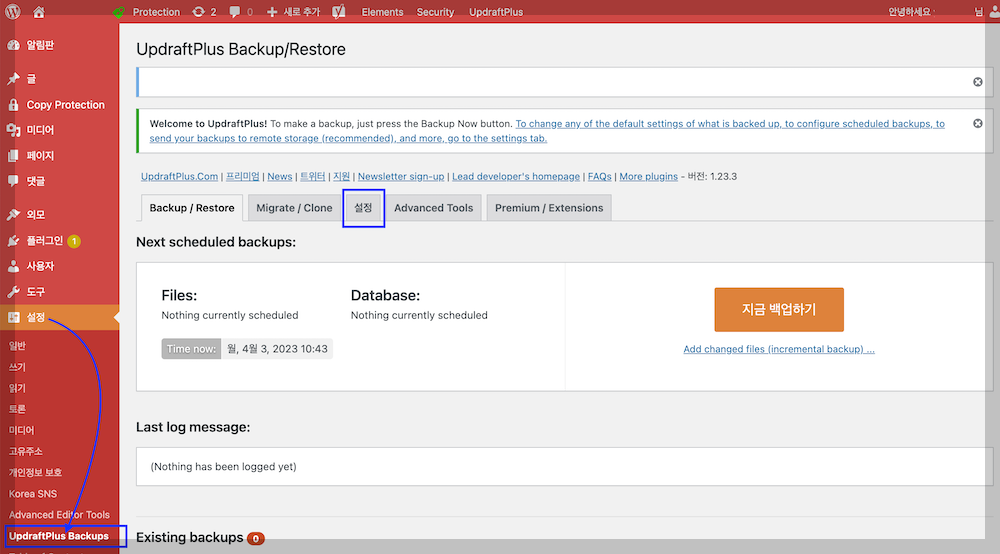This screenshot has height=554, width=1000.
Task: Click the existing backups count badge 0
Action: (256, 539)
